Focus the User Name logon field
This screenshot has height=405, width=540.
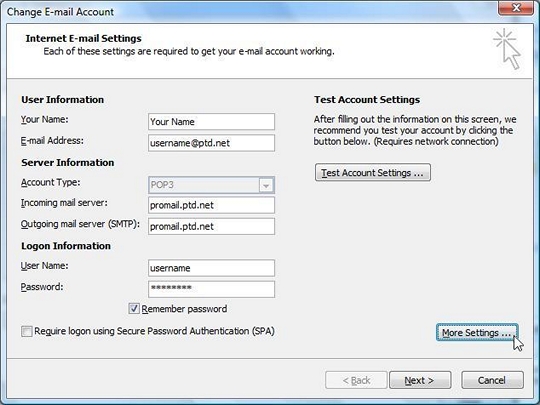pos(211,268)
